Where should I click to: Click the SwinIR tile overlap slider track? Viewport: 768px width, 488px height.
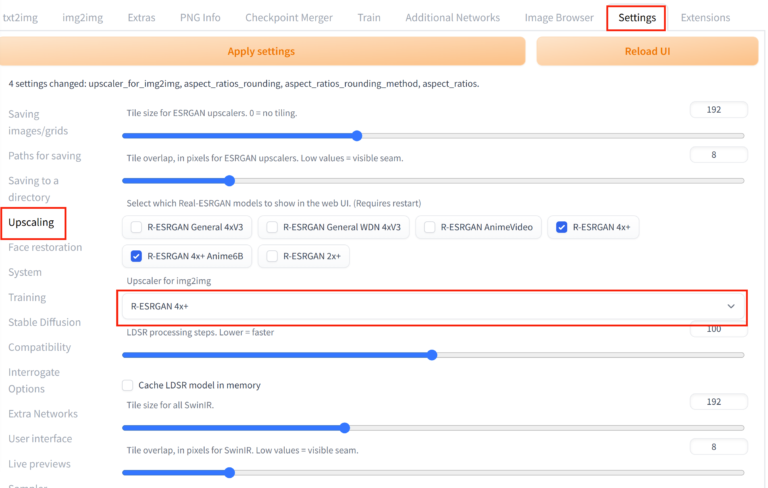pos(433,473)
